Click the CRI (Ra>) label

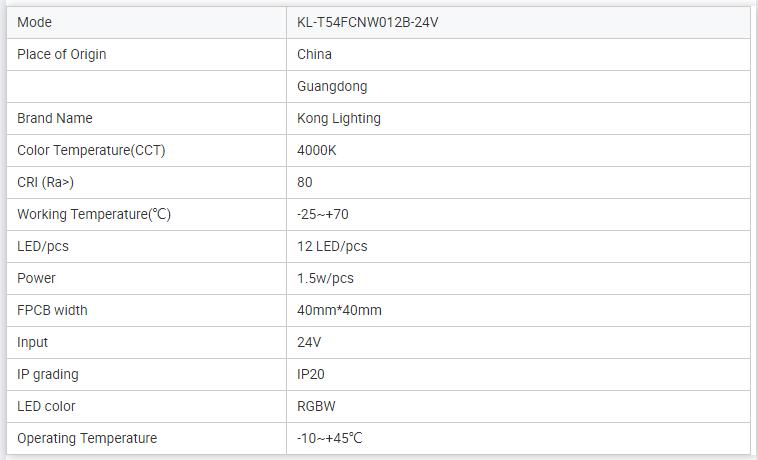(45, 182)
